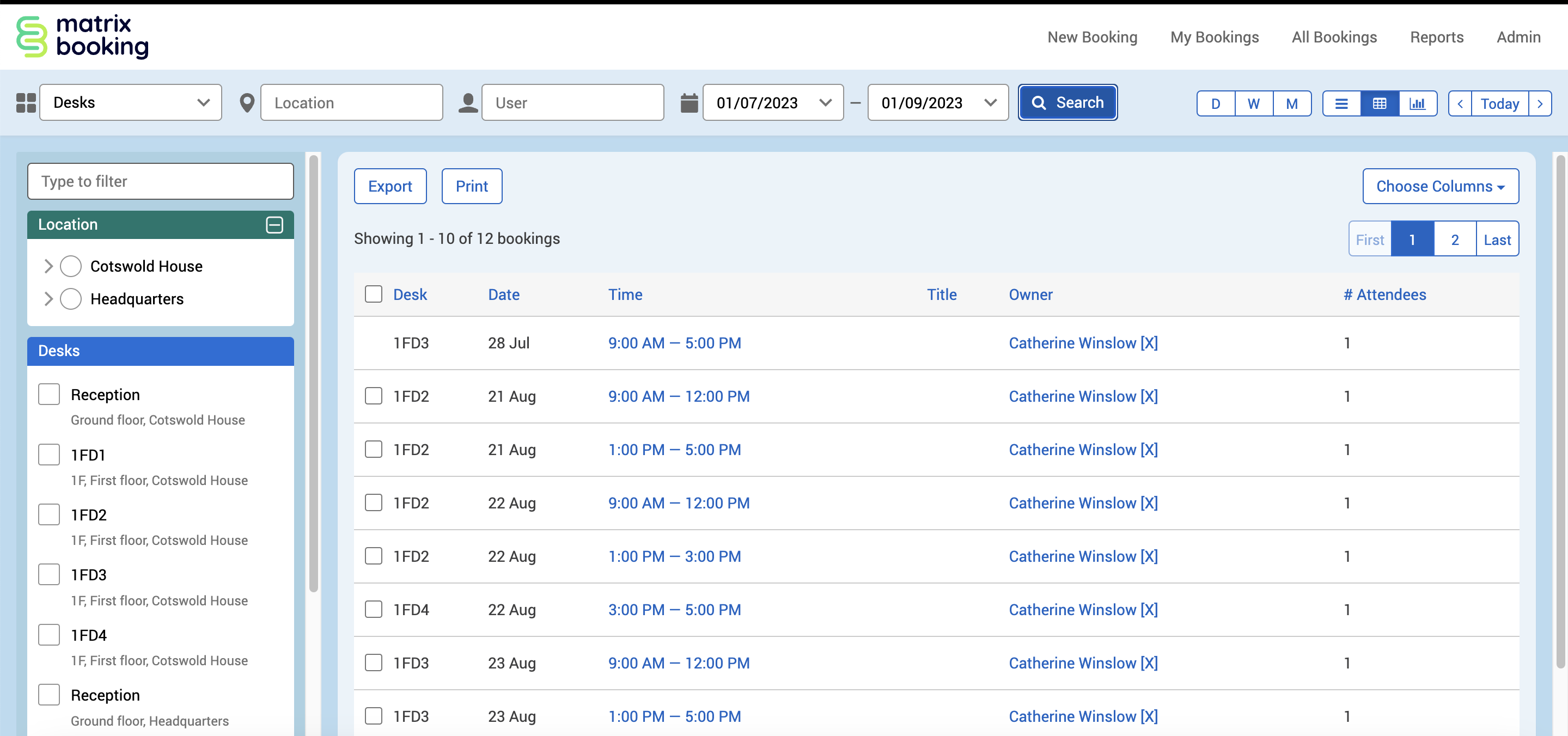Click the Matrix Booking logo
The image size is (1568, 736).
coord(82,36)
